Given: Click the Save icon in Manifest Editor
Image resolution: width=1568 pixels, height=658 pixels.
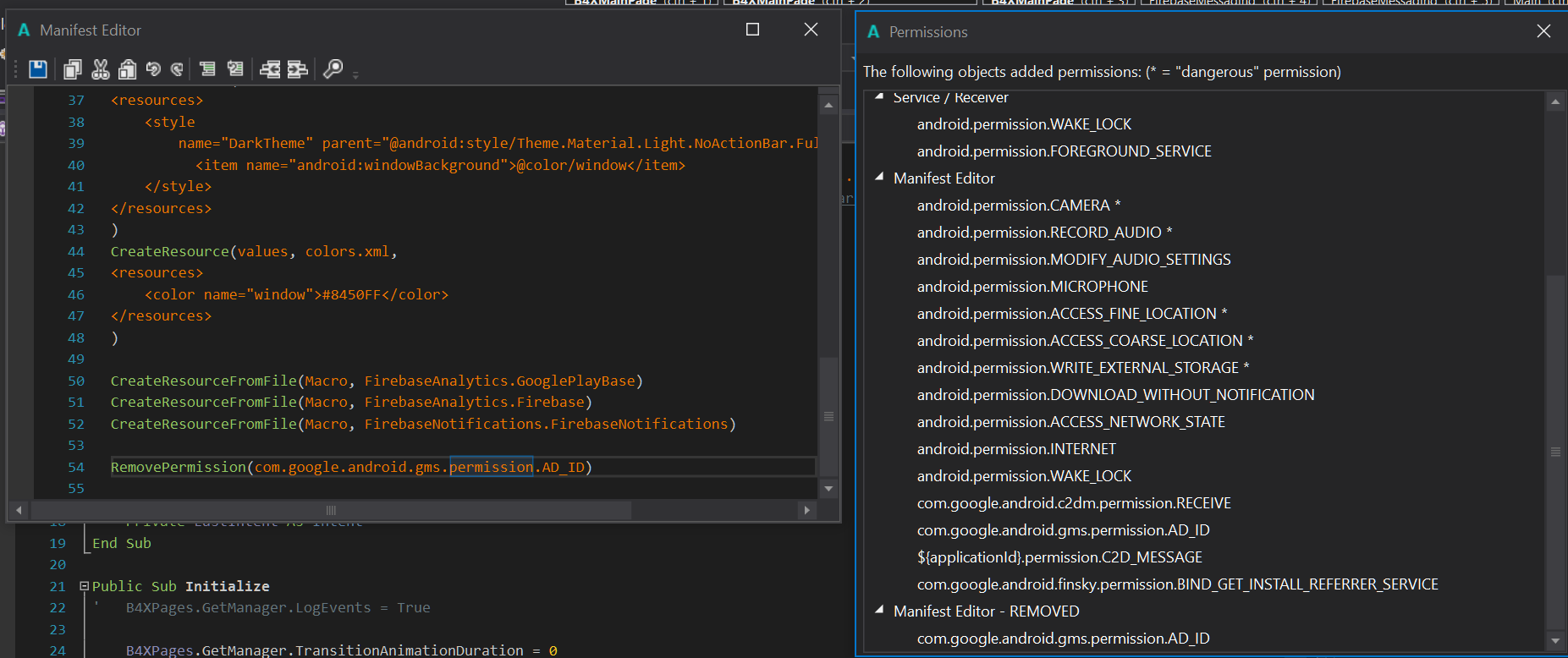Looking at the screenshot, I should coord(38,69).
